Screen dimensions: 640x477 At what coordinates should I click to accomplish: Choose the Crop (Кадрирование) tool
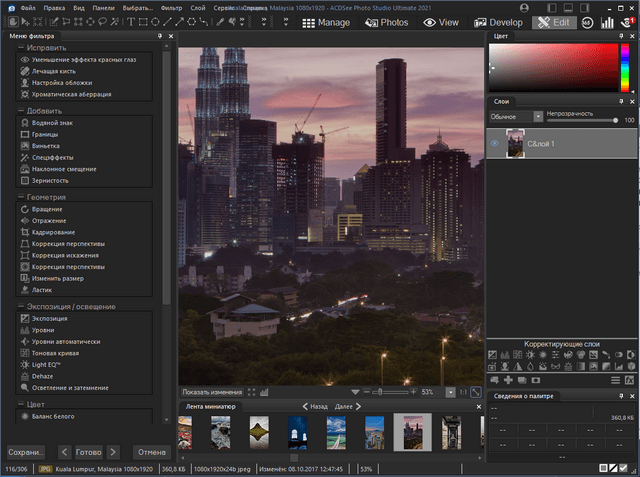54,232
